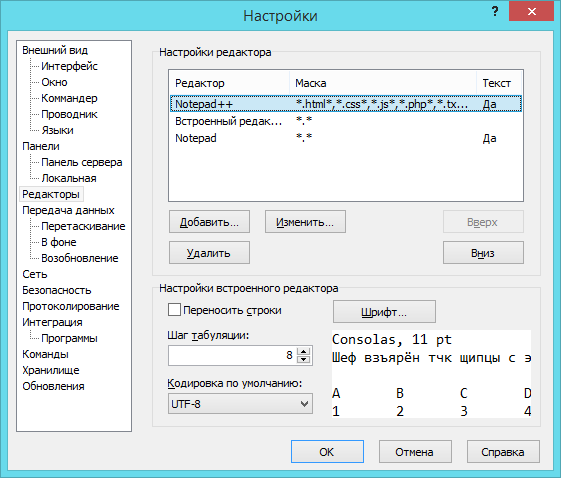Enable the Переносить строки checkbox
This screenshot has height=478, width=561.
[174, 310]
